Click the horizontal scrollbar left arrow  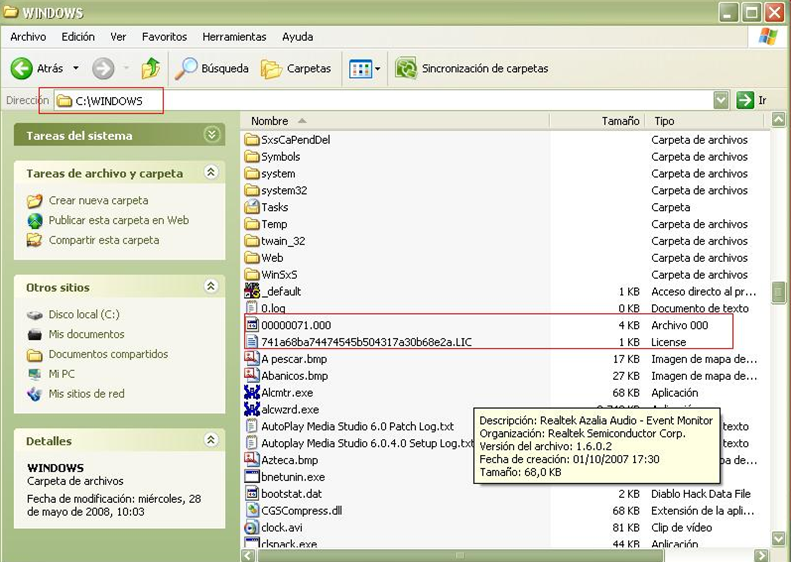249,555
